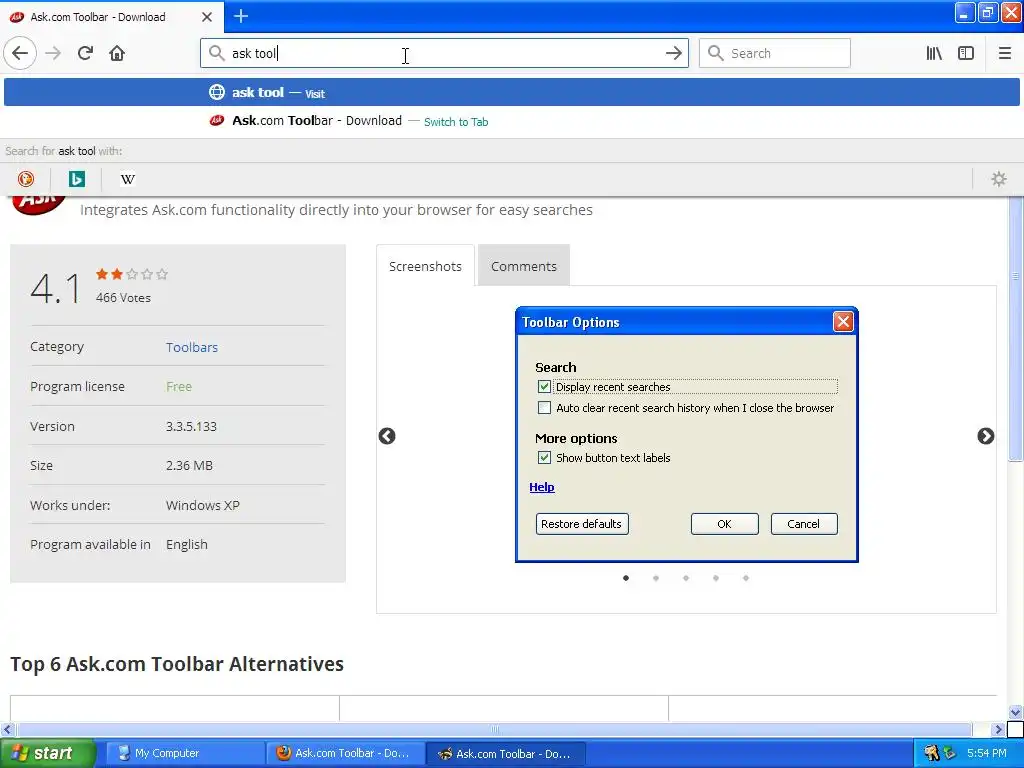This screenshot has height=768, width=1024.
Task: Open the hamburger application menu
Action: (1004, 53)
